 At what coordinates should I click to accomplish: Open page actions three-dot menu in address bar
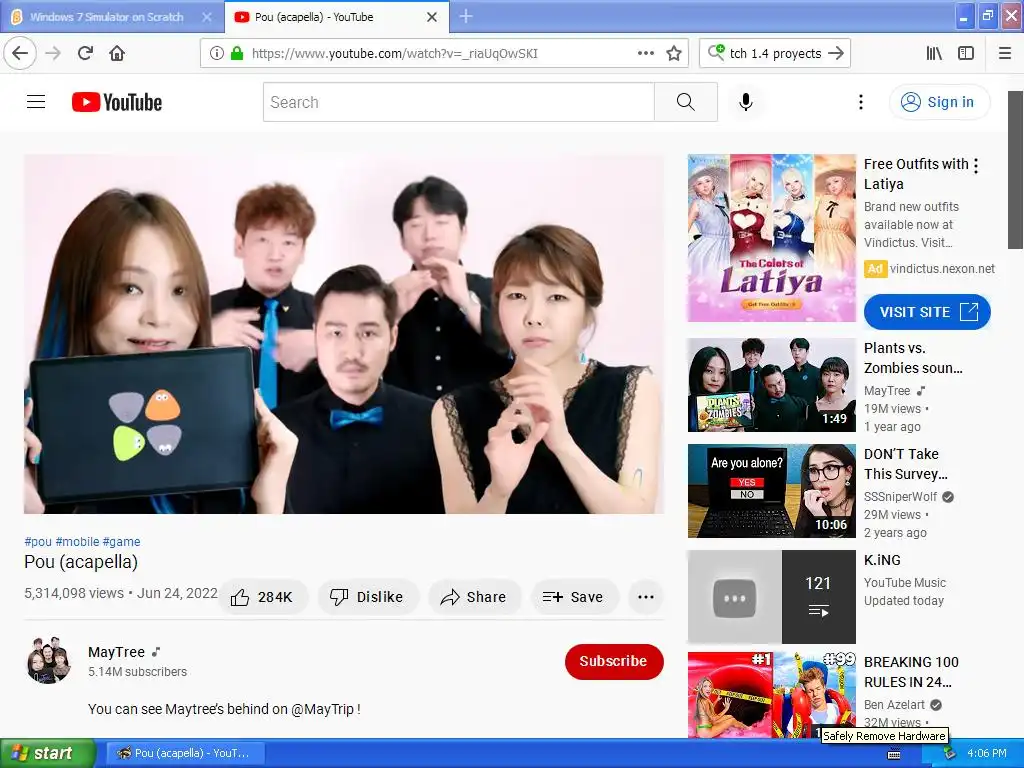tap(646, 54)
